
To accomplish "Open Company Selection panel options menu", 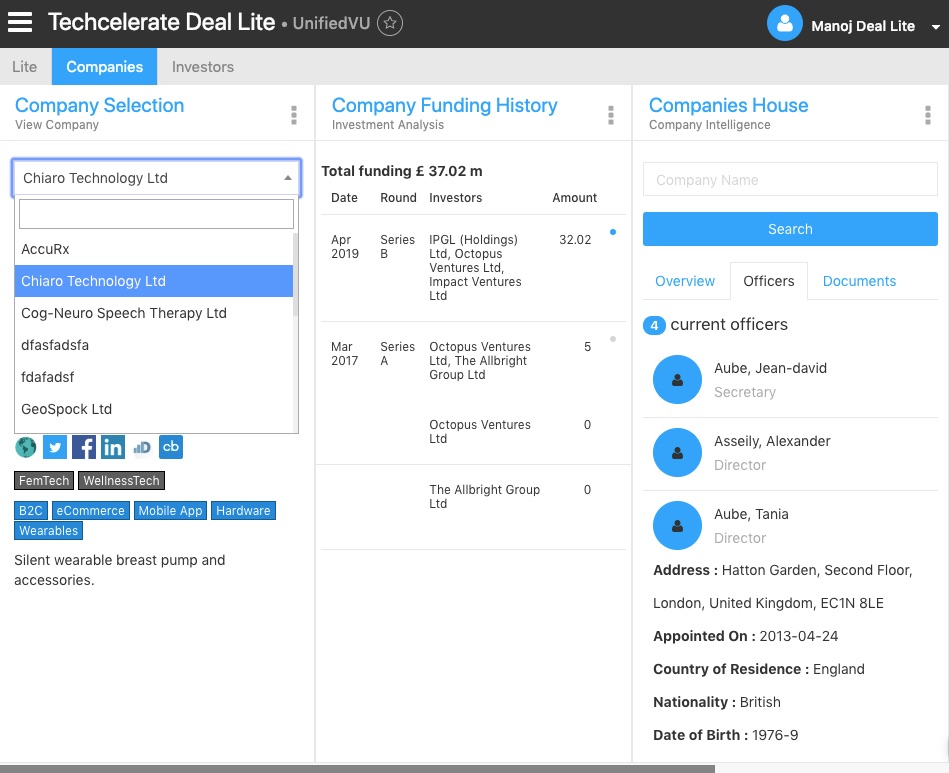I will pos(294,115).
